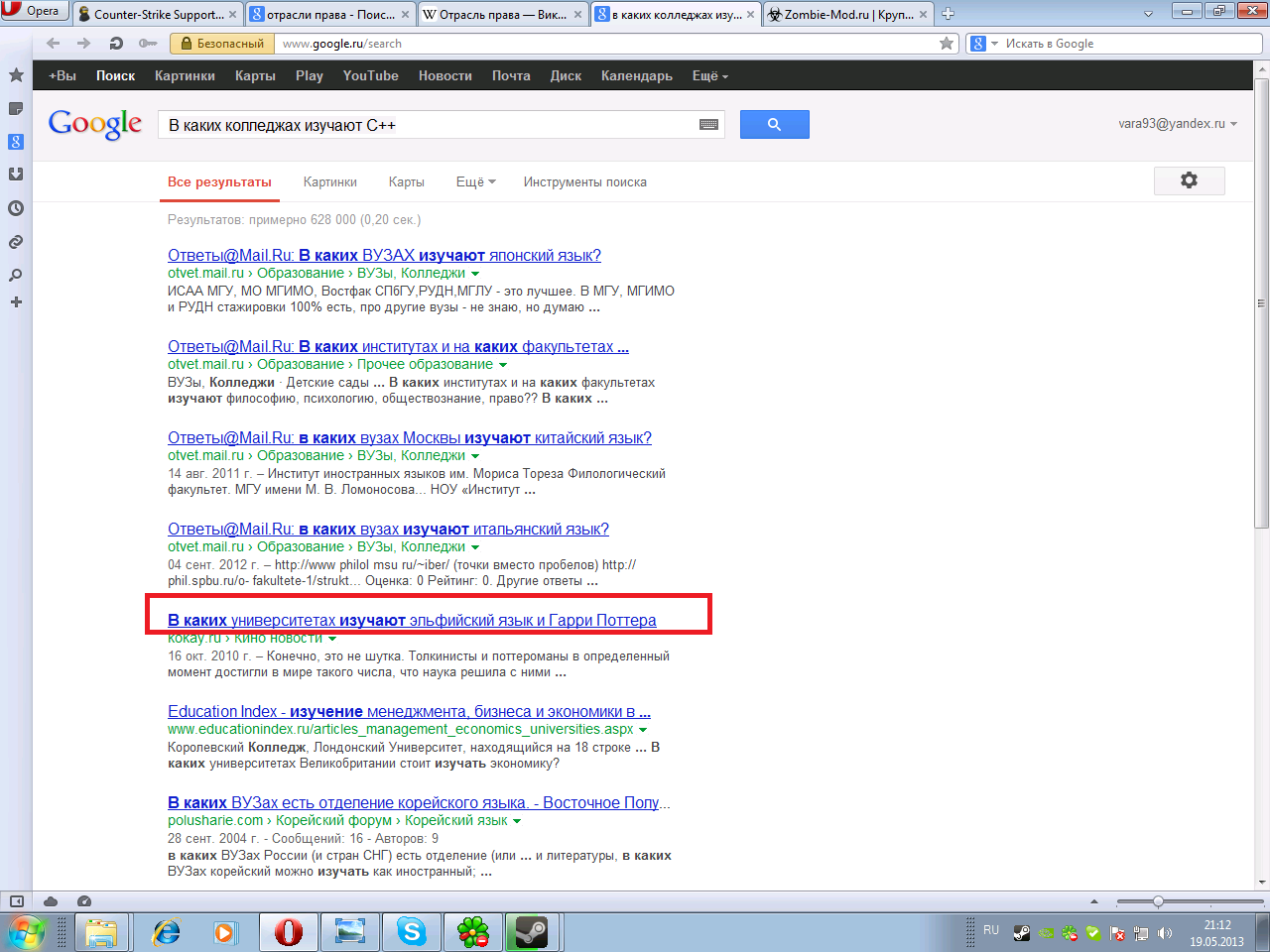Open the корейского языка ВУЗах result

pyautogui.click(x=419, y=802)
